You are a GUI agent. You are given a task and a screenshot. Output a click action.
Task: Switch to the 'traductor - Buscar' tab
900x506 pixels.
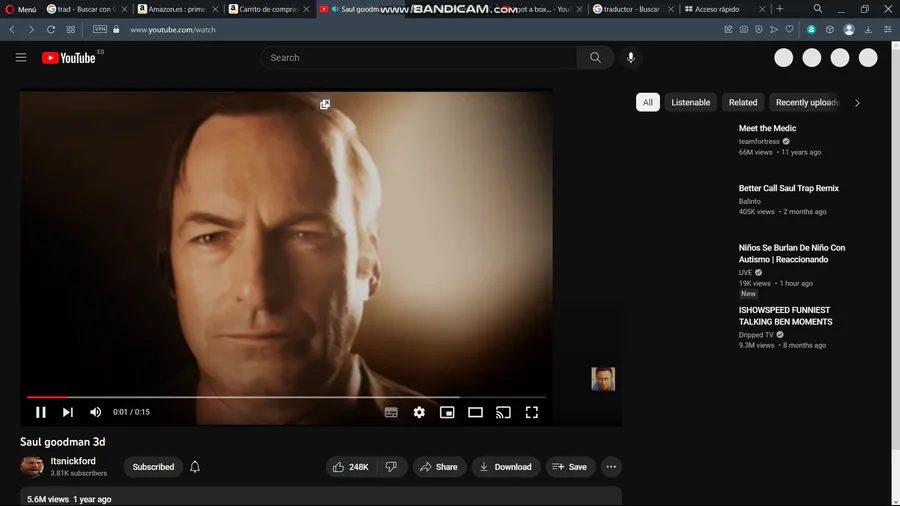tap(631, 9)
